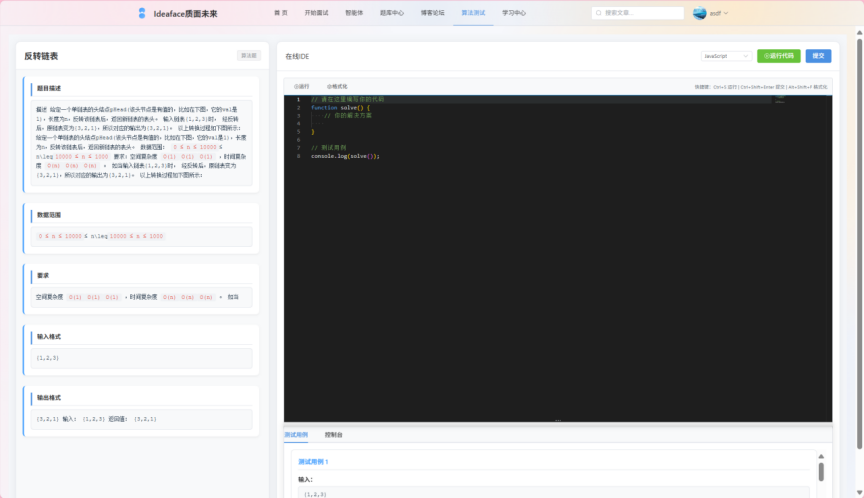Click the Ideaface logo icon
Viewport: 864px width, 498px height.
coord(142,14)
